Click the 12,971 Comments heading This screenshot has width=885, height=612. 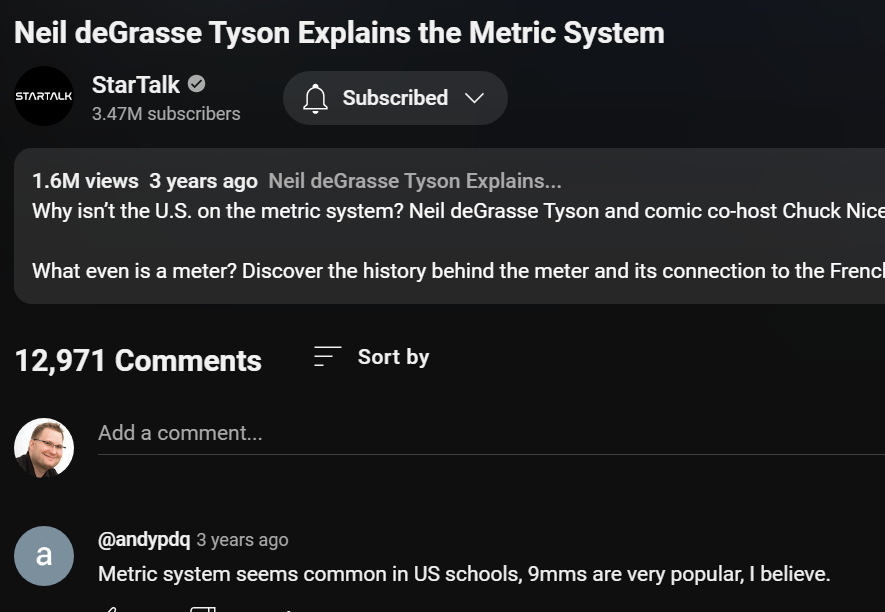coord(138,361)
